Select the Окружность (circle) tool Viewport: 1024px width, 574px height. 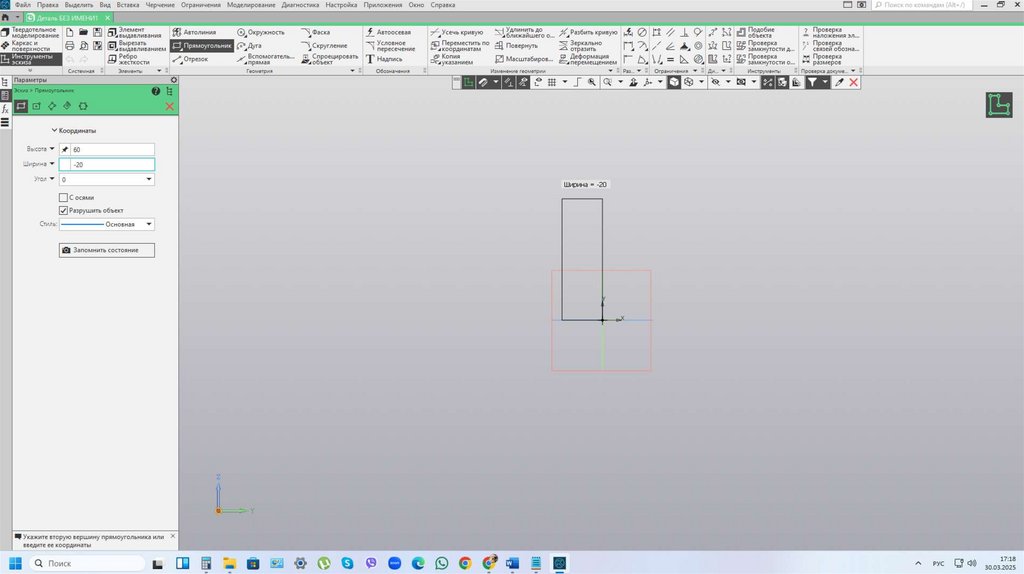click(261, 32)
